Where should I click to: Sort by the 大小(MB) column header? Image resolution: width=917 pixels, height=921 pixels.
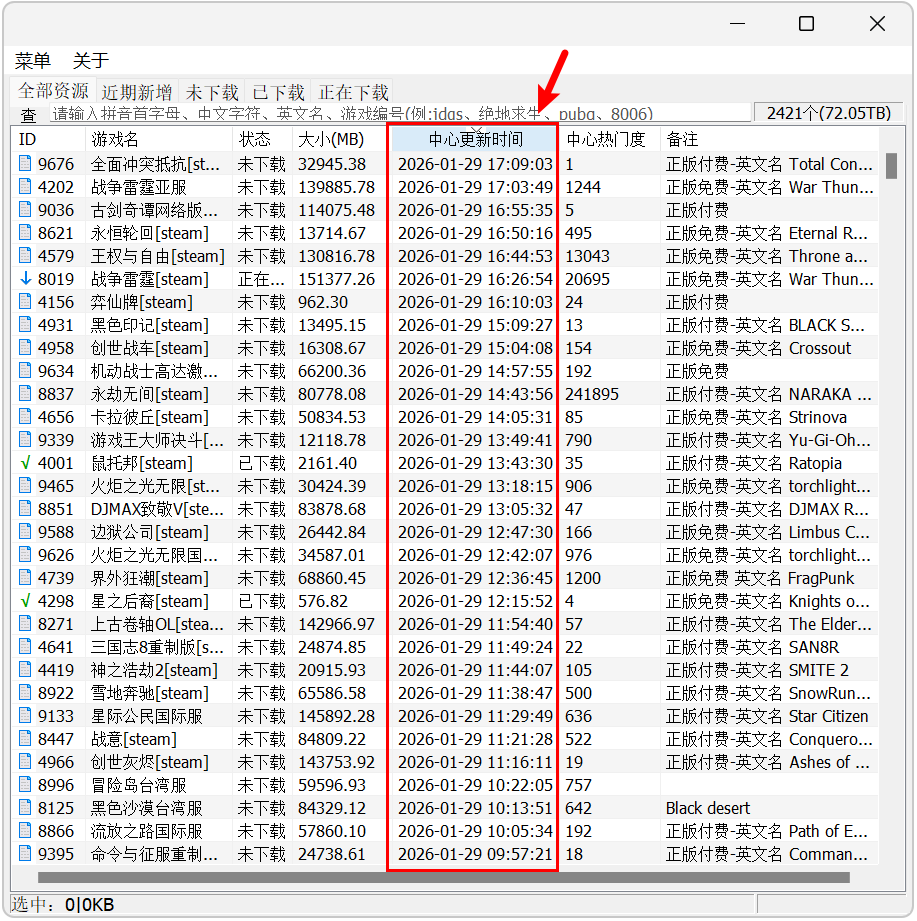pyautogui.click(x=340, y=139)
